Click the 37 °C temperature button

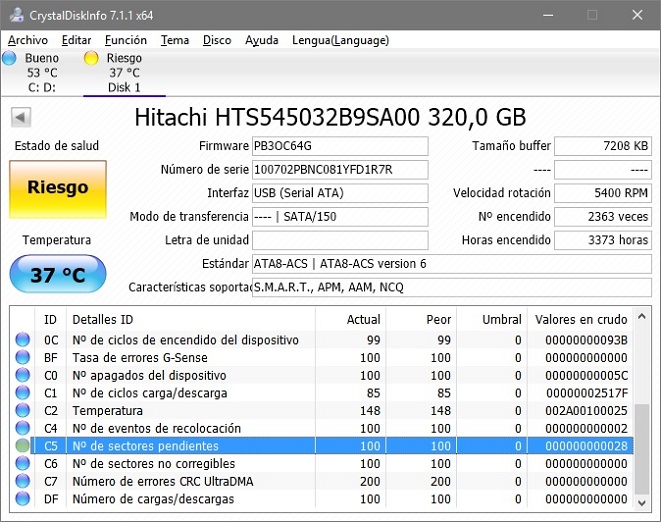57,275
